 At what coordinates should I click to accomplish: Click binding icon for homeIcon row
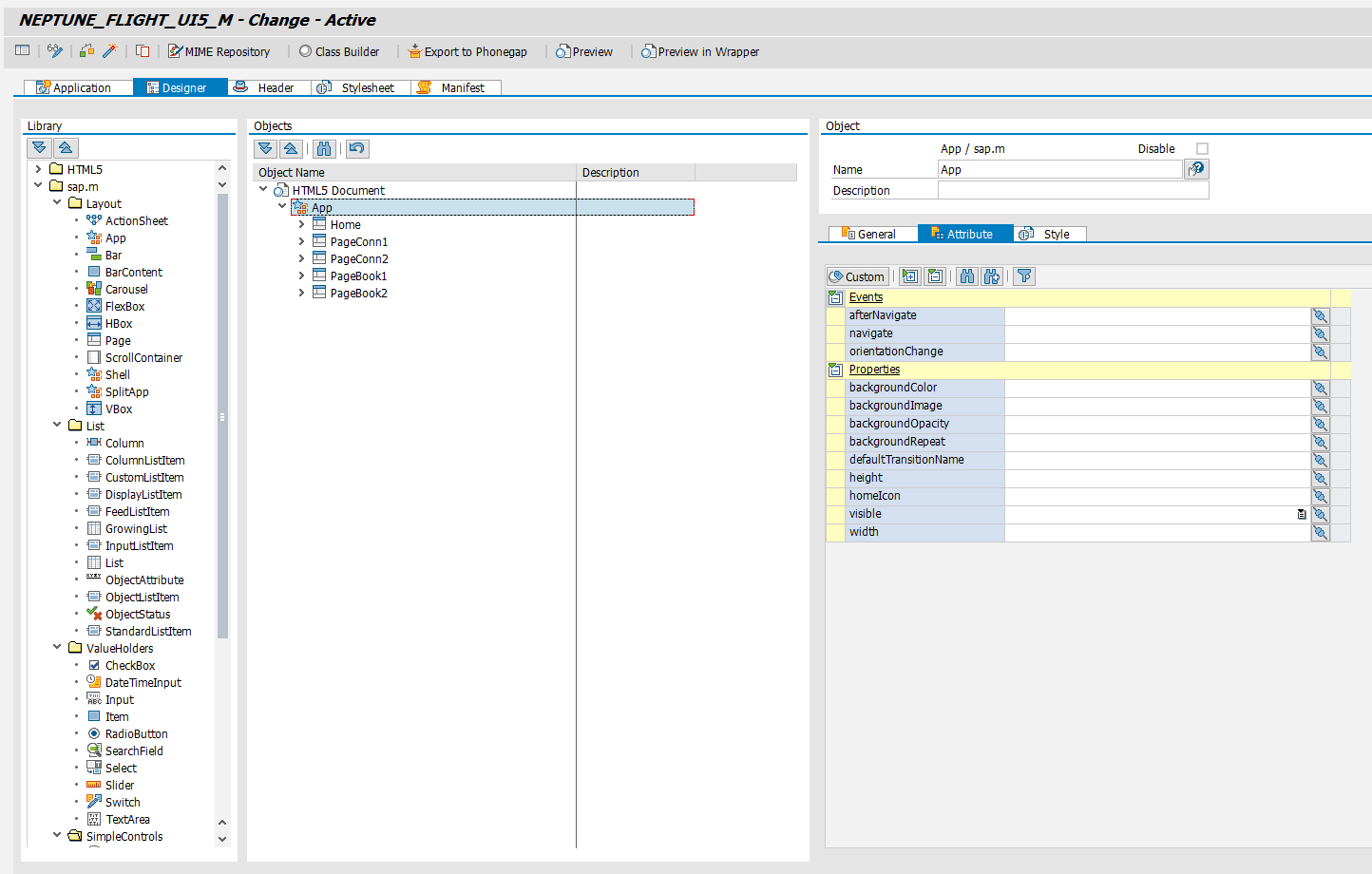click(1321, 496)
